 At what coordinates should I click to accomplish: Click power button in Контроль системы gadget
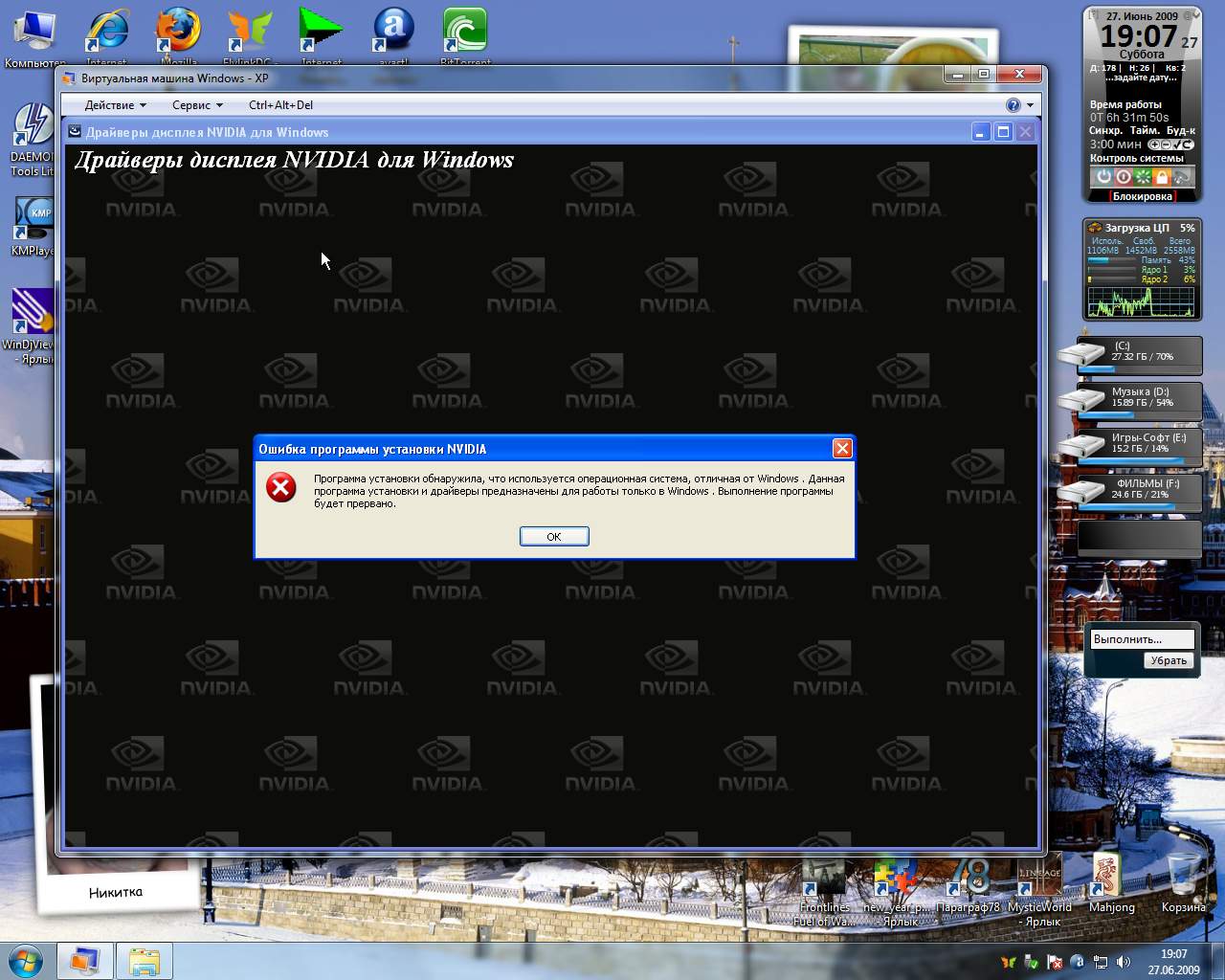click(x=1103, y=177)
